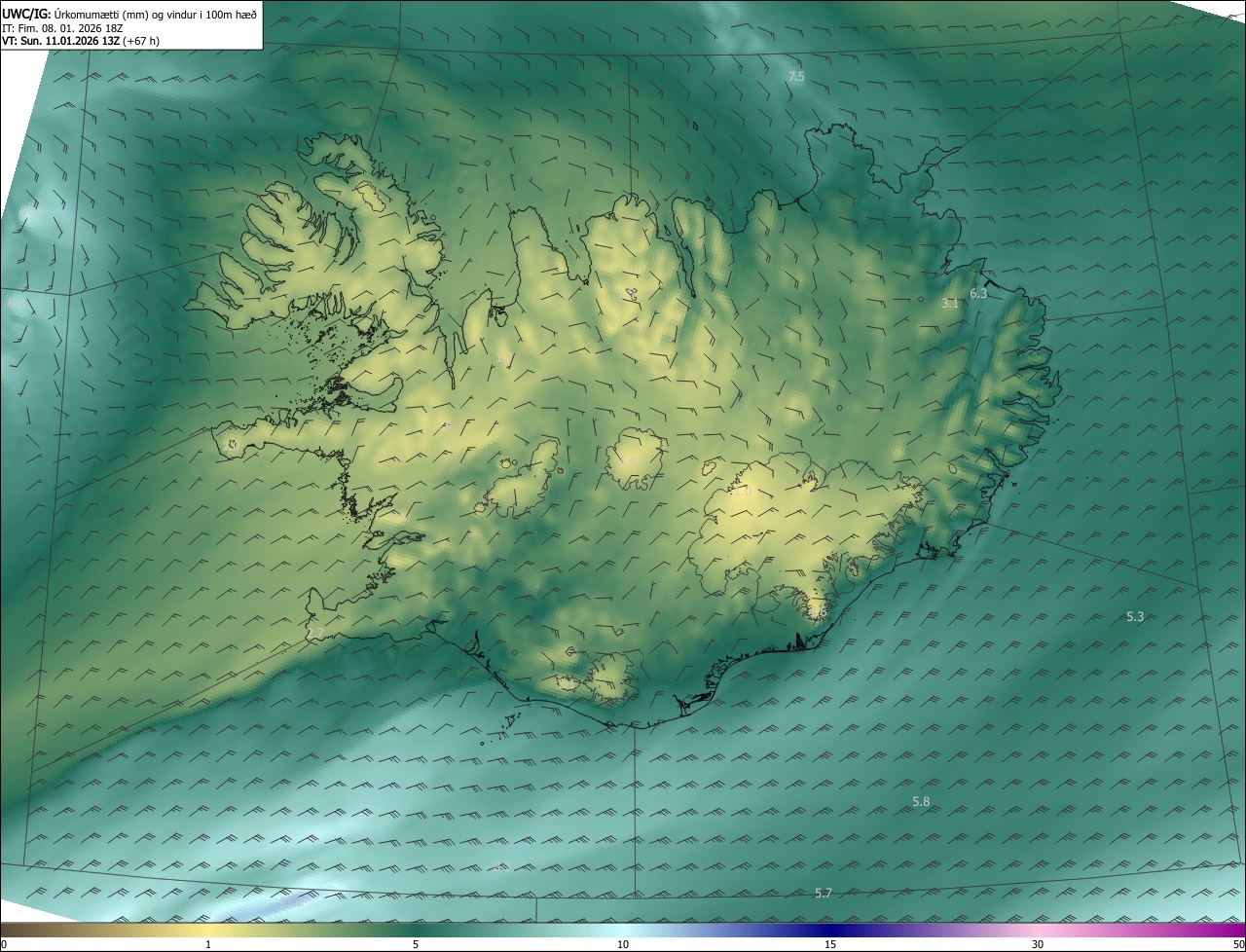Pick the dark blue color near 15
Screen dimensions: 1246x952
(x=830, y=930)
